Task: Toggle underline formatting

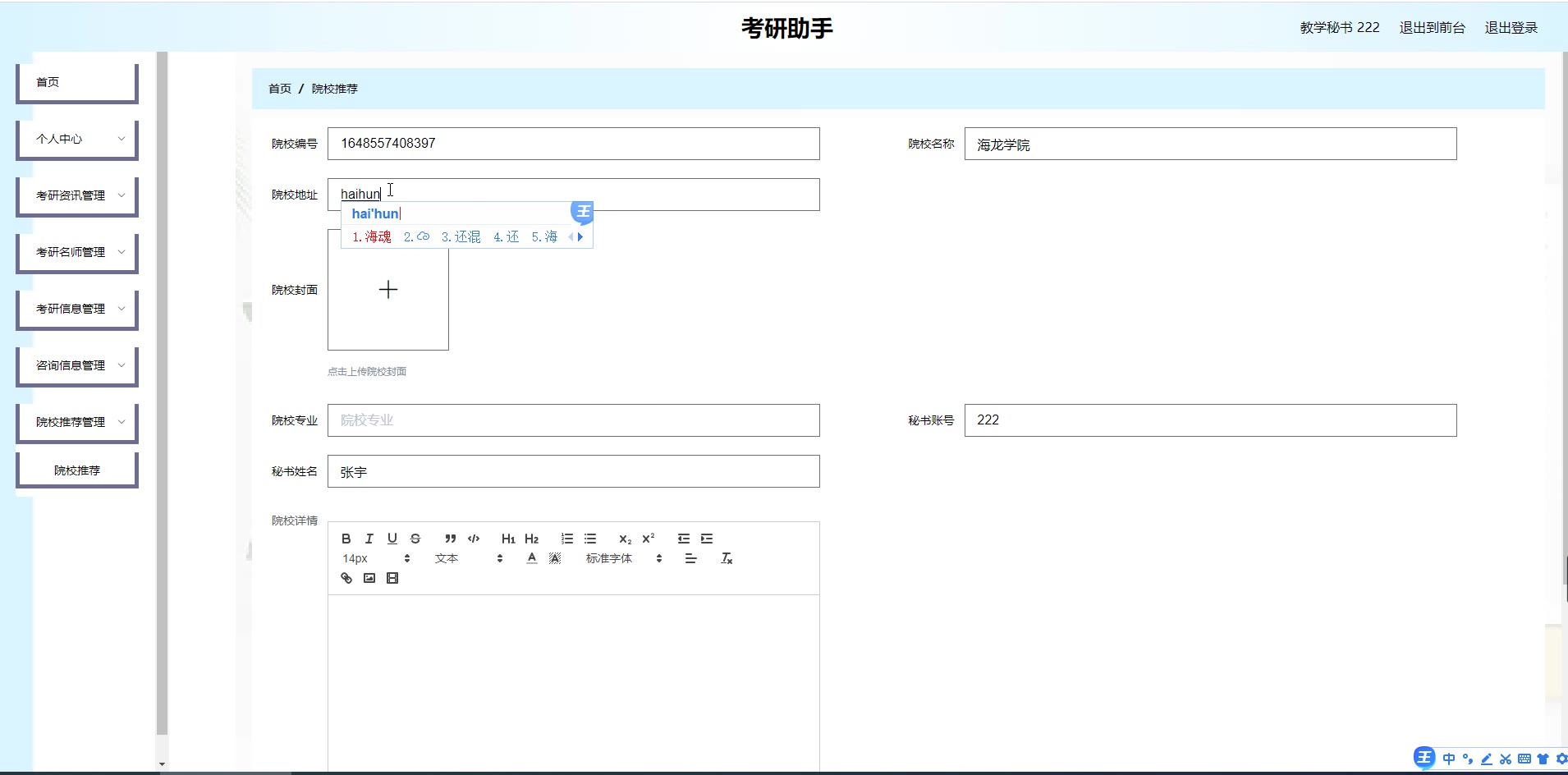Action: click(x=392, y=539)
